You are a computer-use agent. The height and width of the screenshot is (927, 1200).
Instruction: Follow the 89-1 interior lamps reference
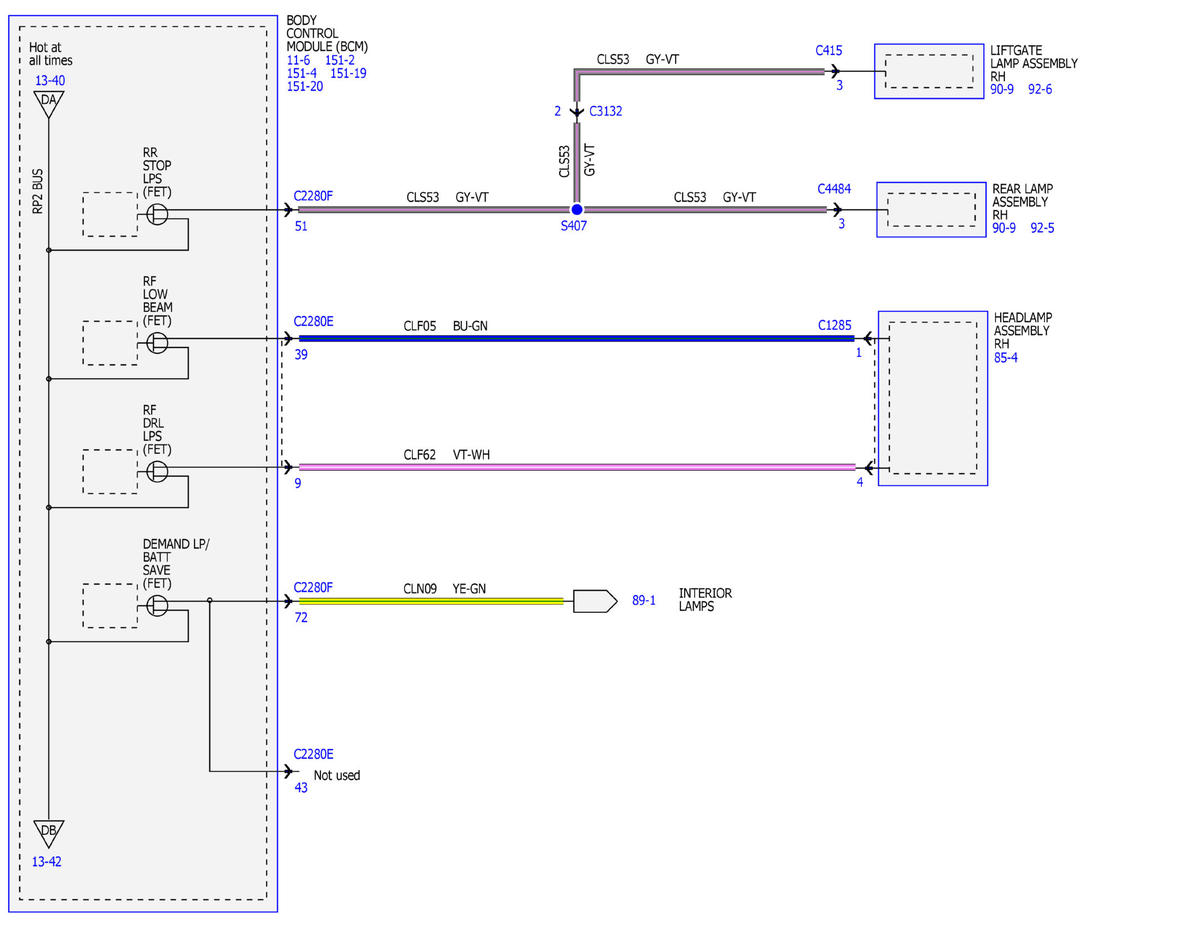(644, 601)
